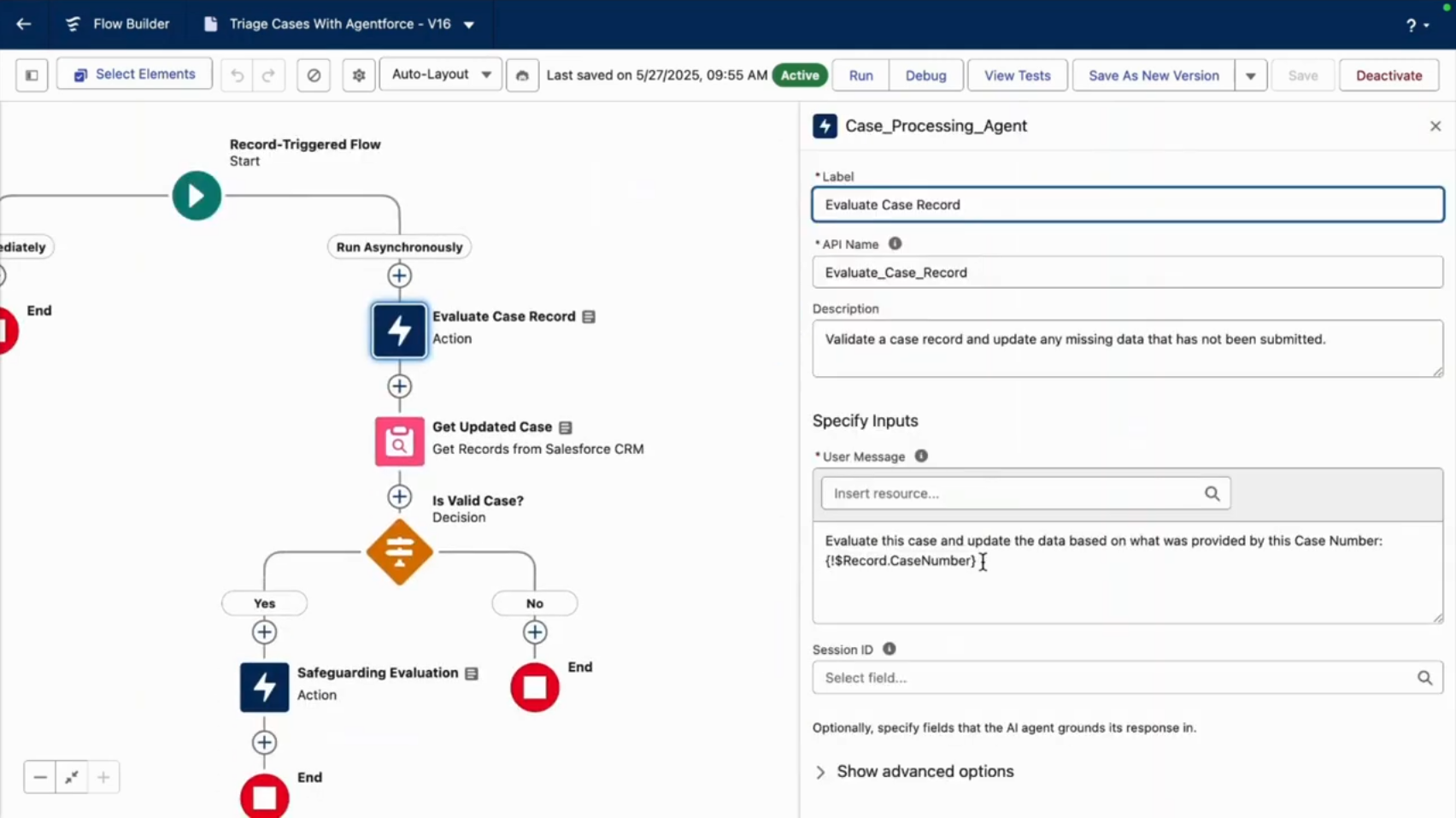Click the fit-to-view canvas icon
1456x818 pixels.
pyautogui.click(x=72, y=777)
